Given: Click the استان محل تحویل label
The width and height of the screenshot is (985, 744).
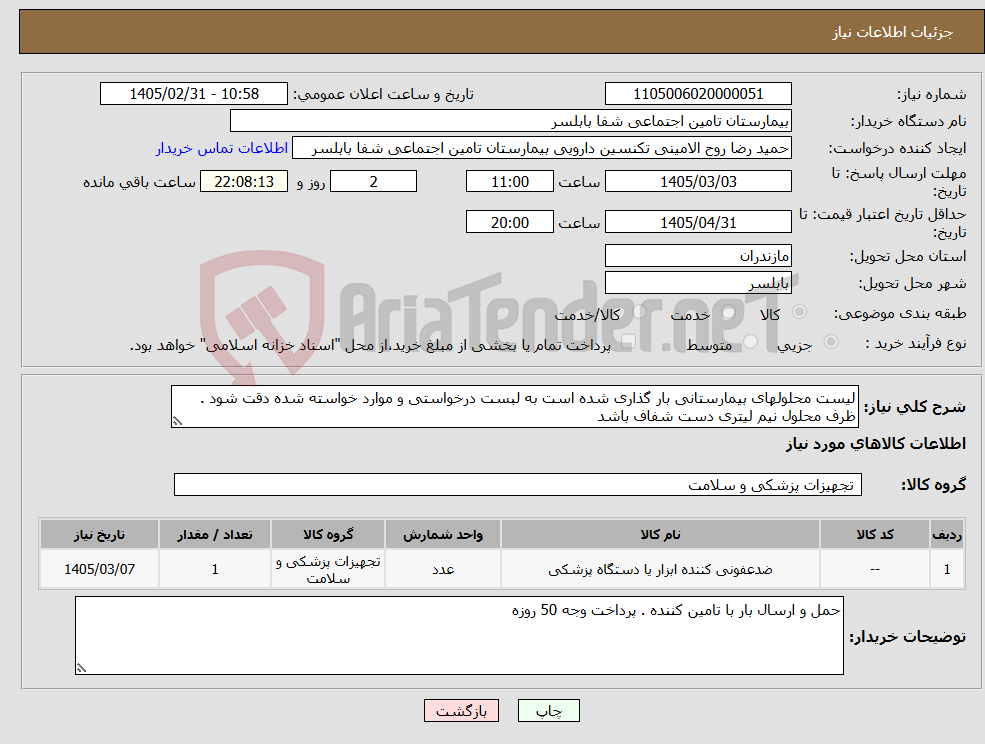Looking at the screenshot, I should pos(908,256).
